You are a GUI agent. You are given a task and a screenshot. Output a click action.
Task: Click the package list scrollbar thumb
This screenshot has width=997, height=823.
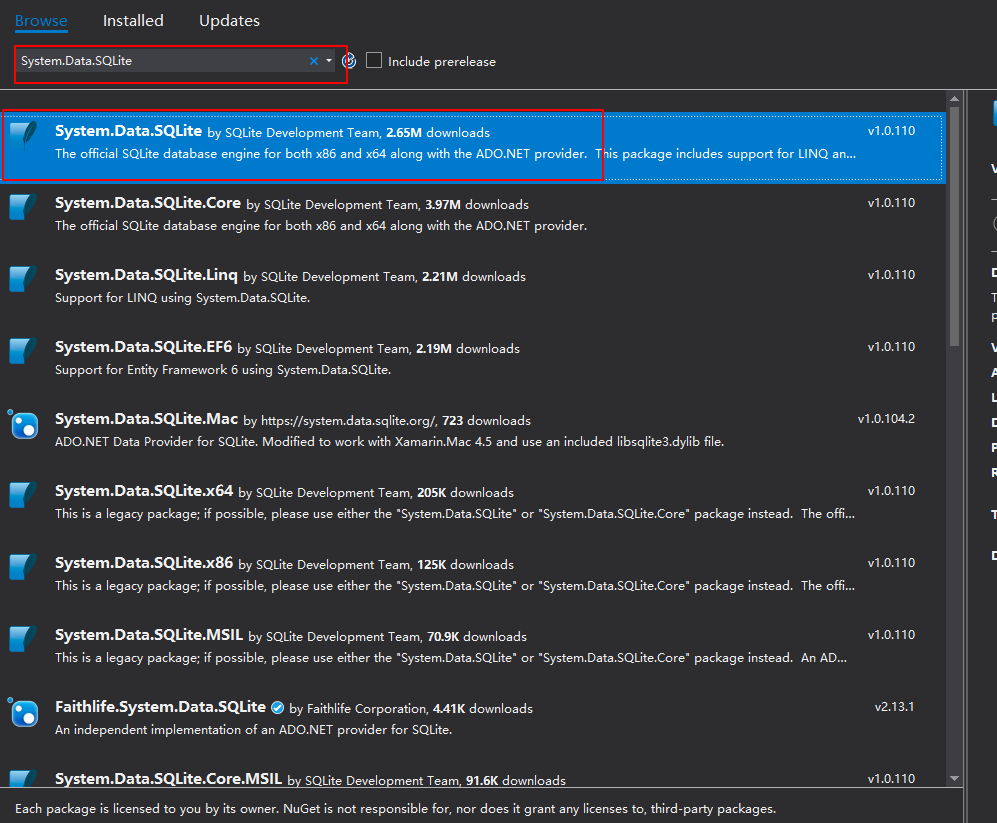point(954,226)
